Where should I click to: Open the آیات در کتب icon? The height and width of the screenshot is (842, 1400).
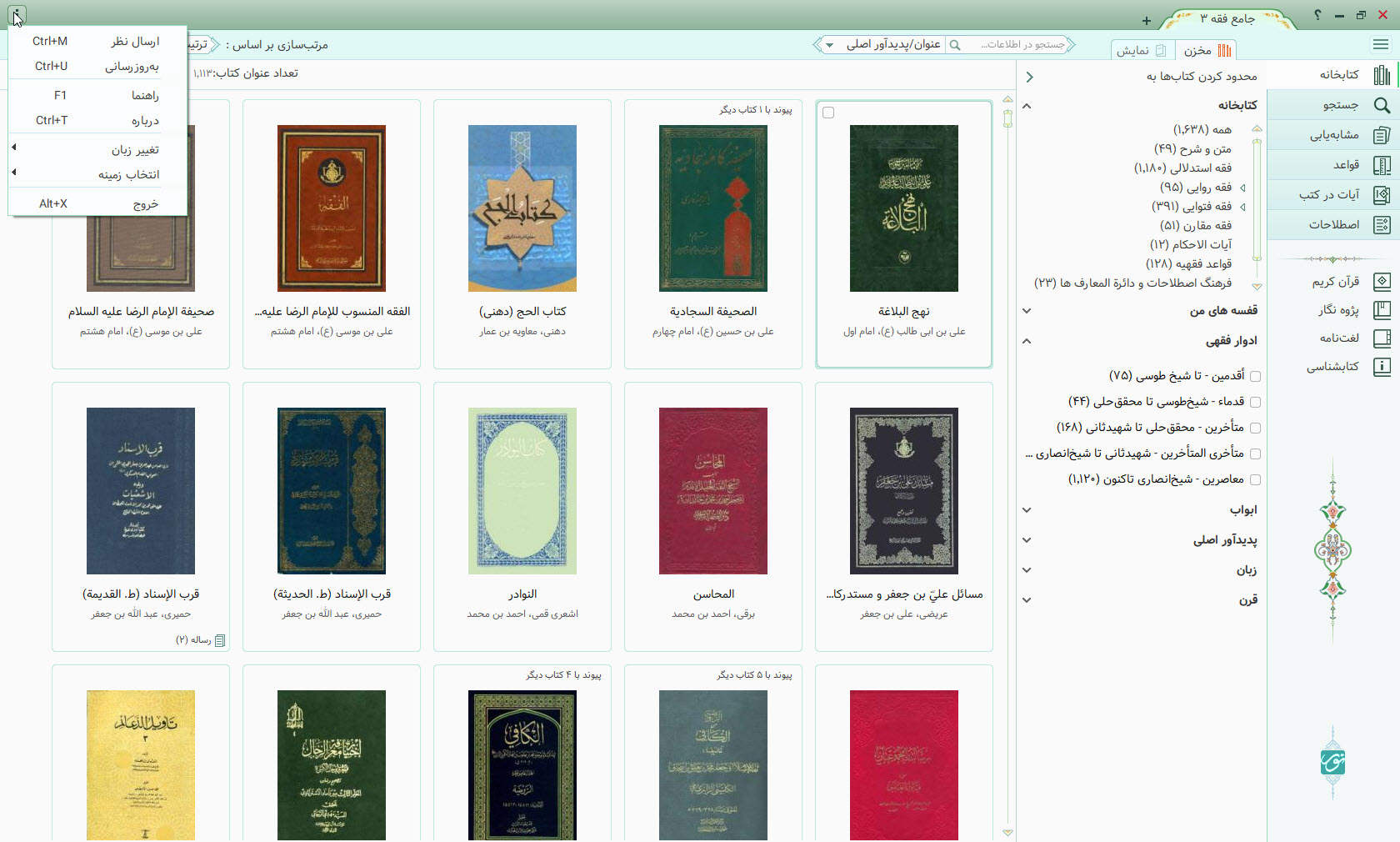coord(1382,195)
